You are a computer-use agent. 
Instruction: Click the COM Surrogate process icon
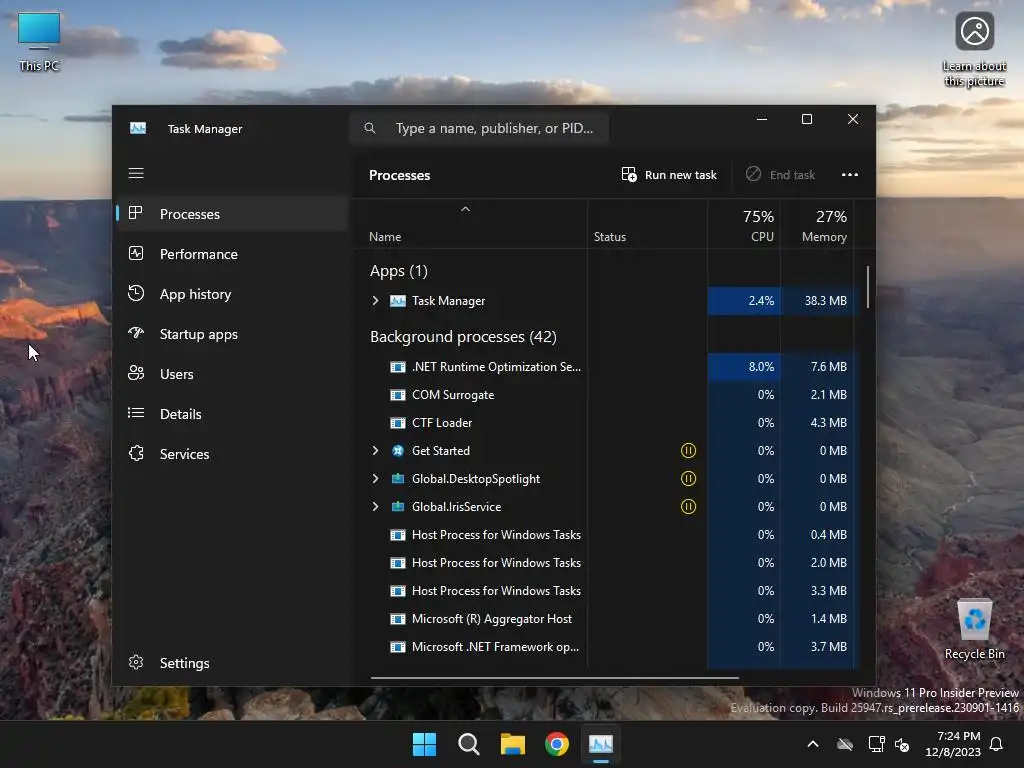[x=398, y=394]
